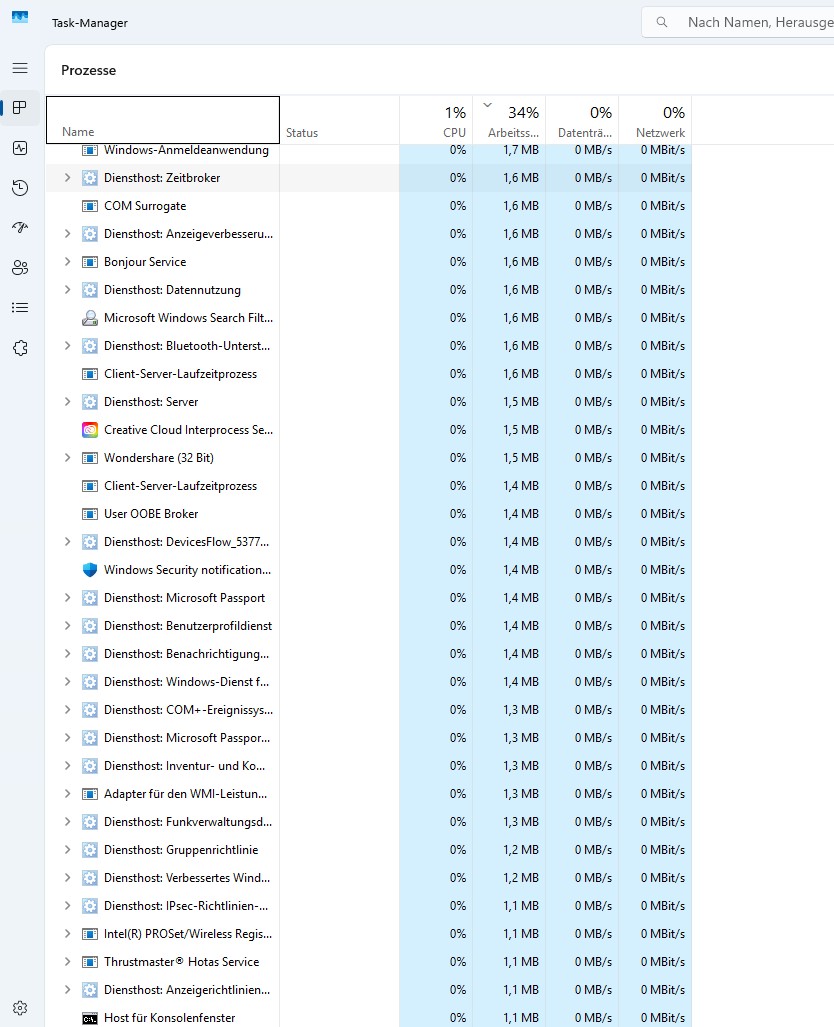Expand the Wondershare (32 Bit) process group

(67, 458)
